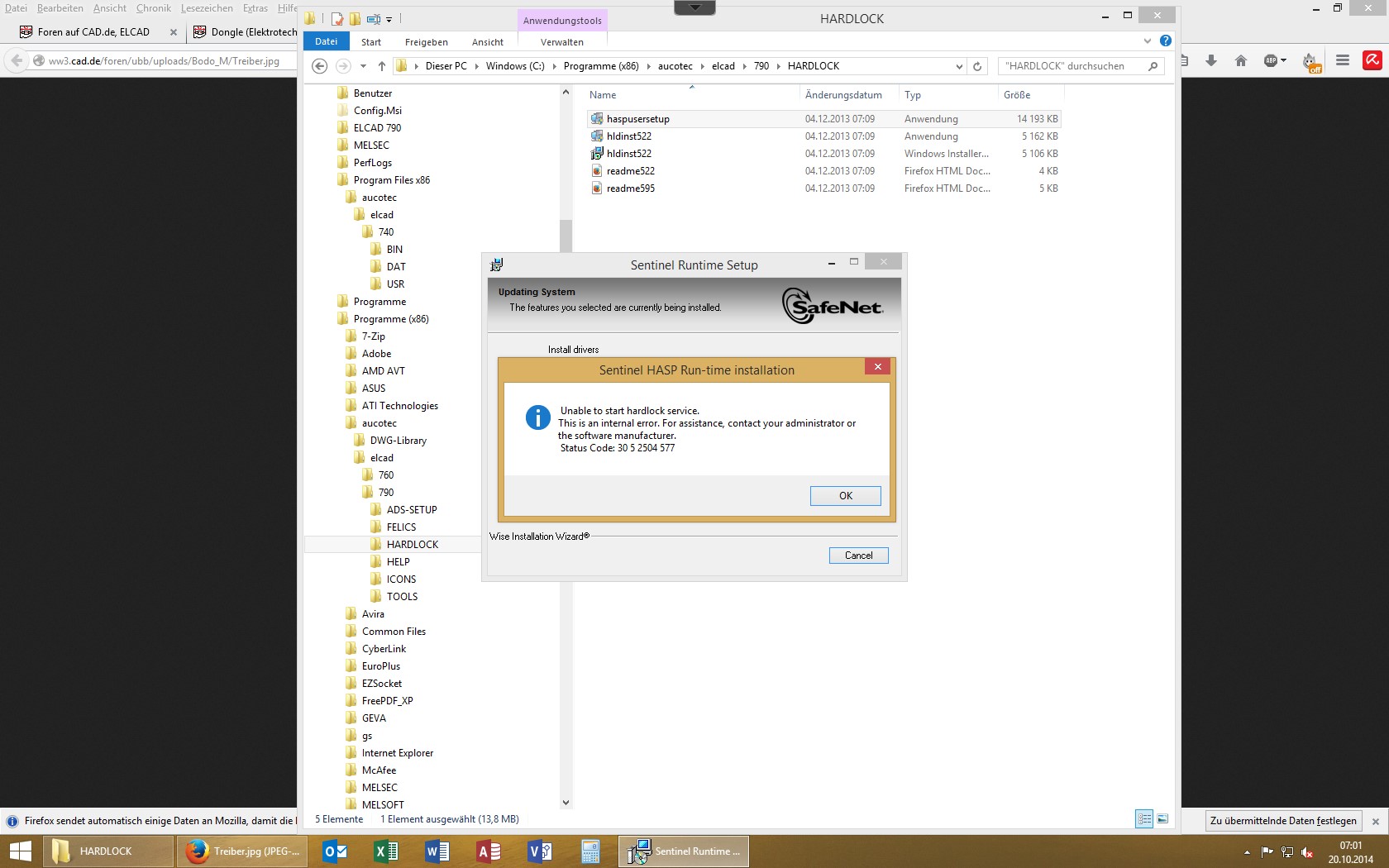Open Outlook from the taskbar
This screenshot has width=1389, height=868.
(335, 851)
